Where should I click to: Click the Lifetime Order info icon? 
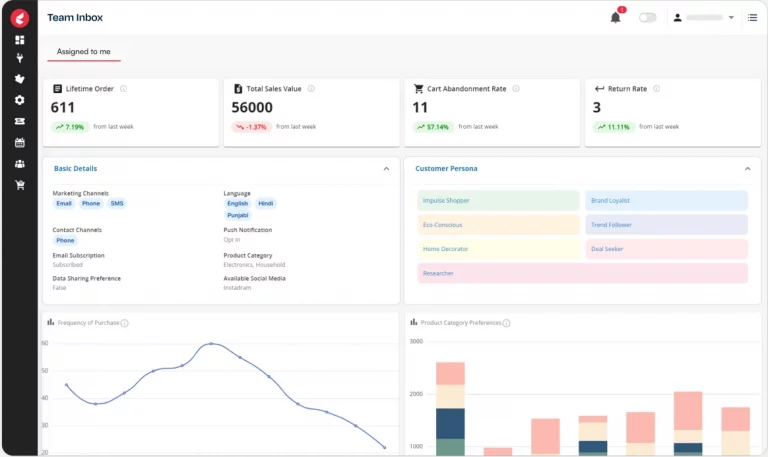pyautogui.click(x=123, y=89)
